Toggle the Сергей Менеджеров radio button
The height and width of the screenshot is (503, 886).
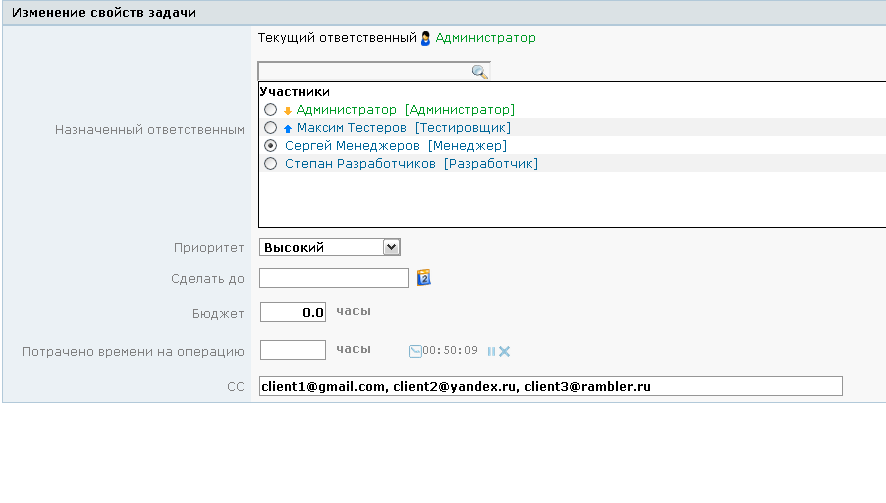[x=270, y=146]
